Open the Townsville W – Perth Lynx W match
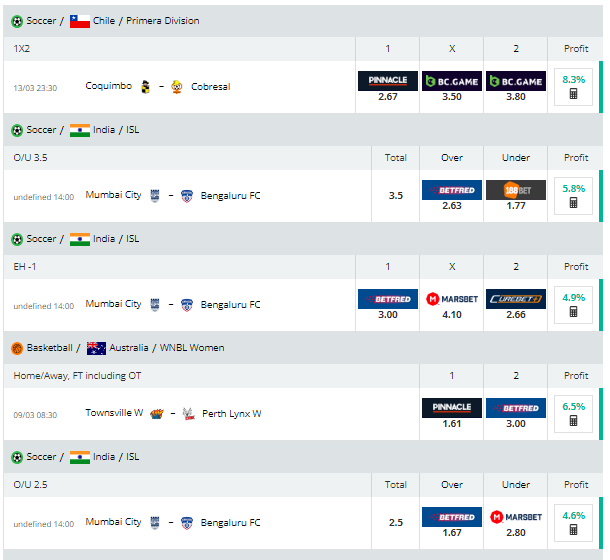The width and height of the screenshot is (610, 560). (x=171, y=413)
